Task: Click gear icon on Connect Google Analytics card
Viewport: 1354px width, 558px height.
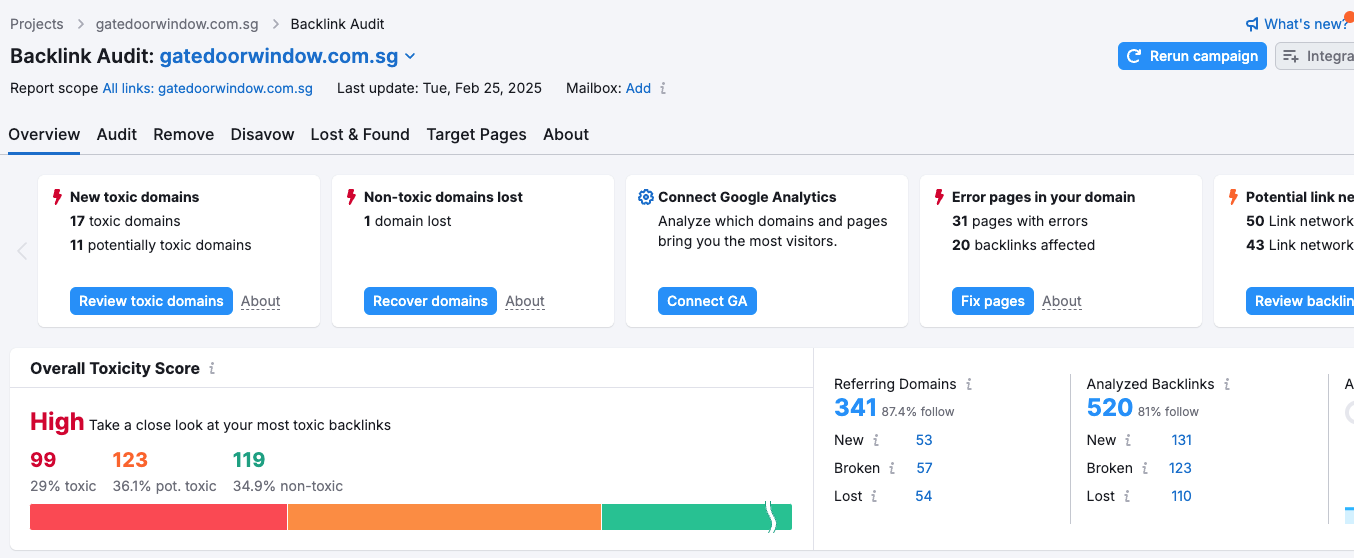Action: [x=645, y=197]
